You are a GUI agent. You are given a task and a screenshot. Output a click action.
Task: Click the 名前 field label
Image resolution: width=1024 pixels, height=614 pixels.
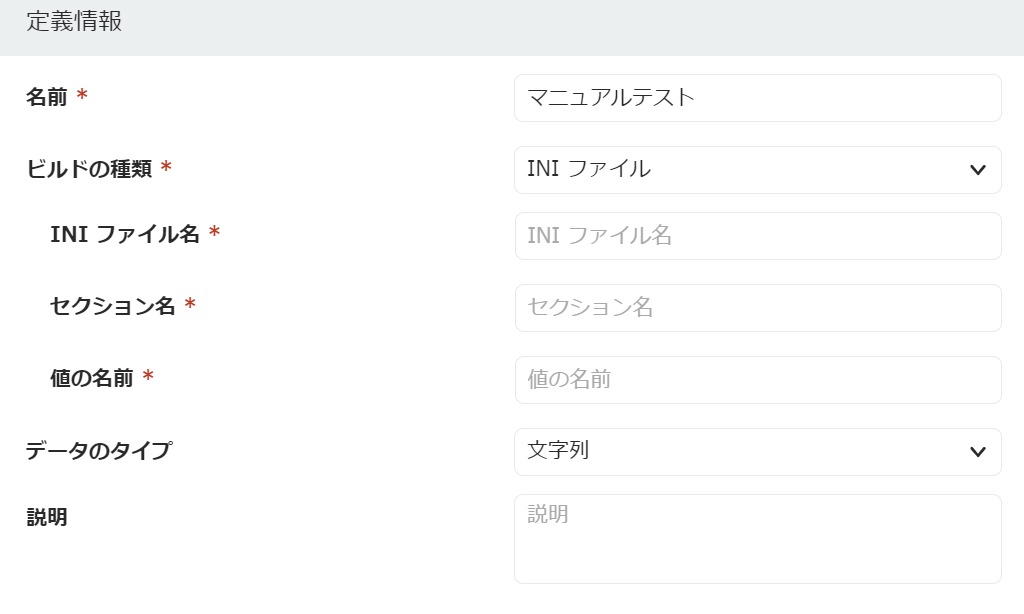tap(46, 97)
